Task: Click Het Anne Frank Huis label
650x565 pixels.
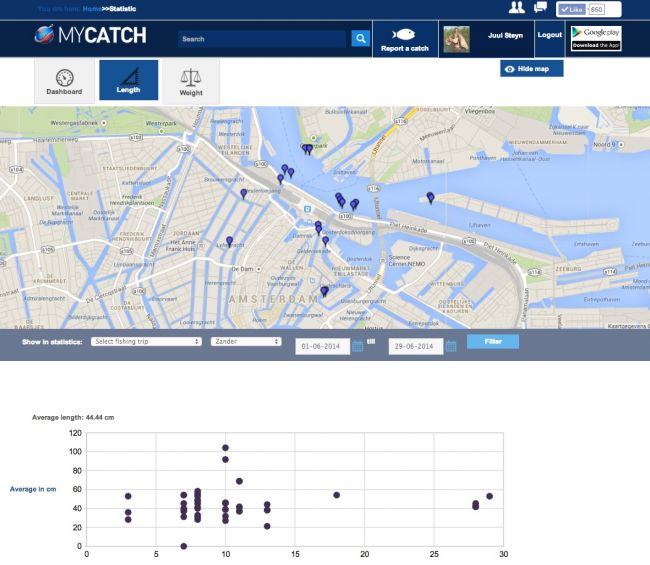Action: point(181,245)
